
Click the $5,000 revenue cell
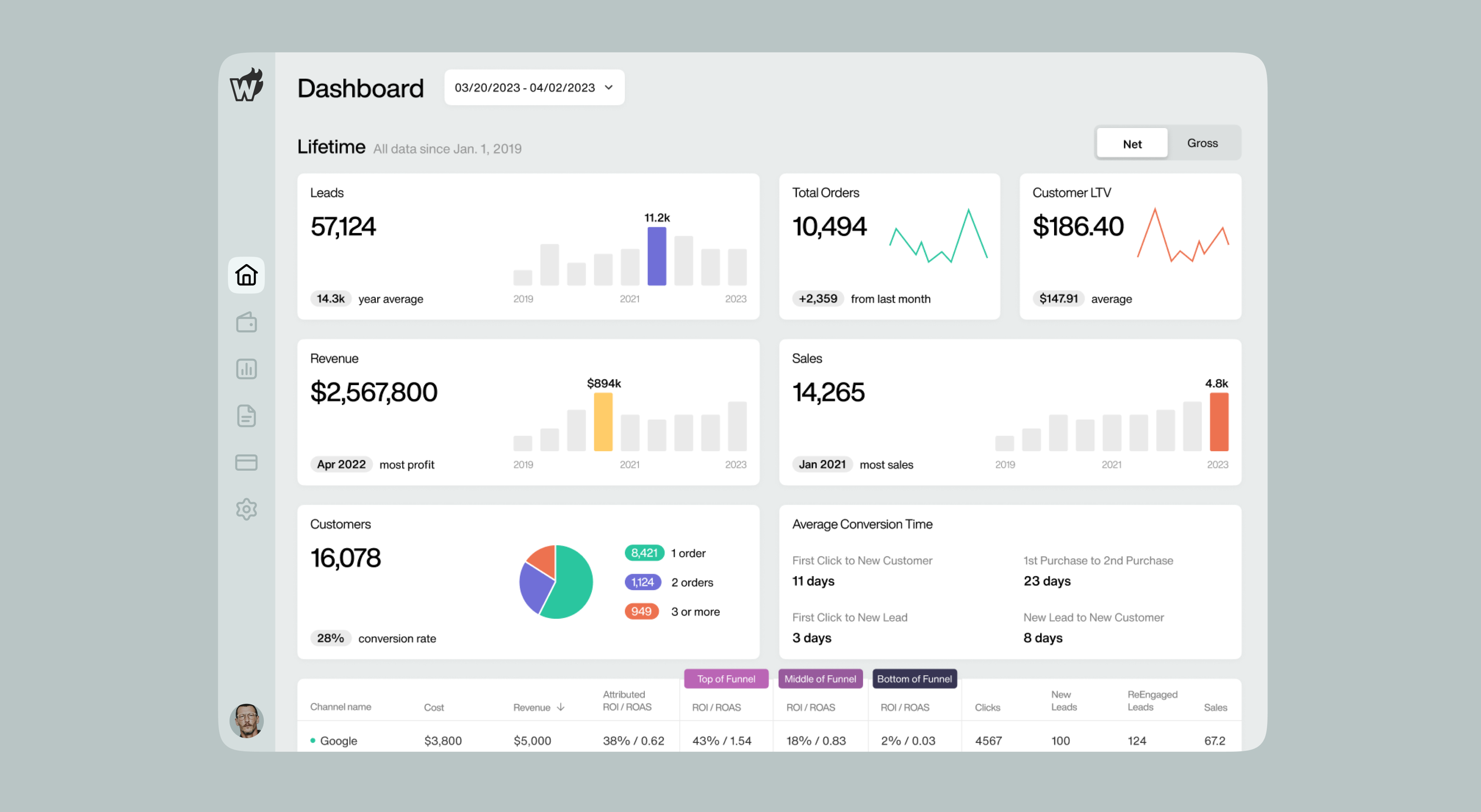[x=532, y=741]
